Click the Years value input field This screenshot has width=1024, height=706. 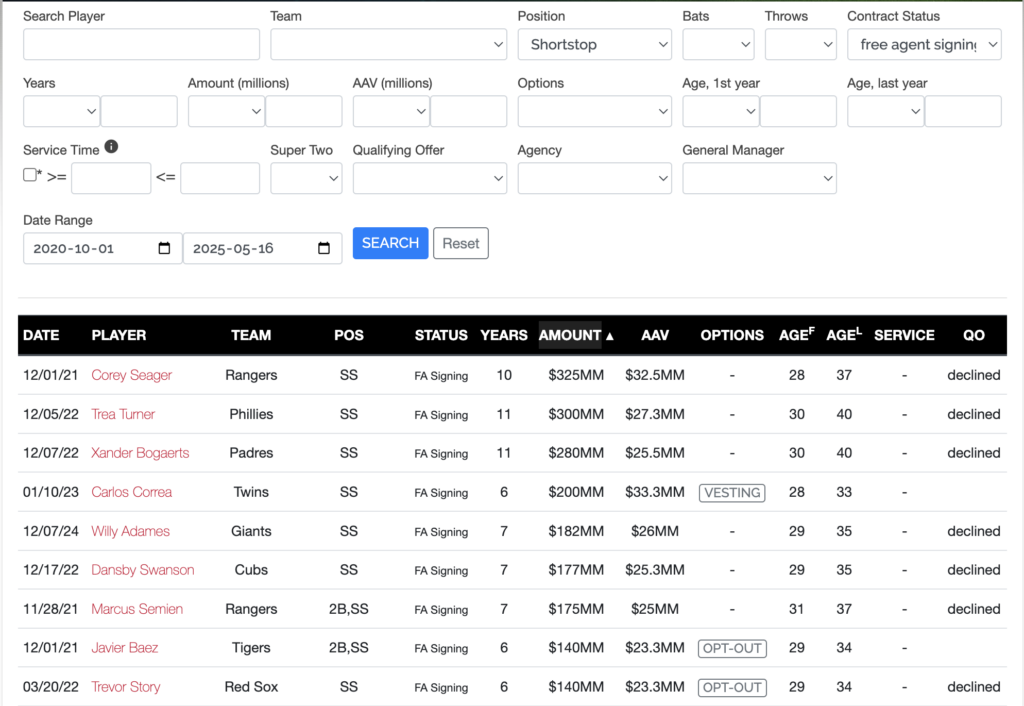click(139, 111)
